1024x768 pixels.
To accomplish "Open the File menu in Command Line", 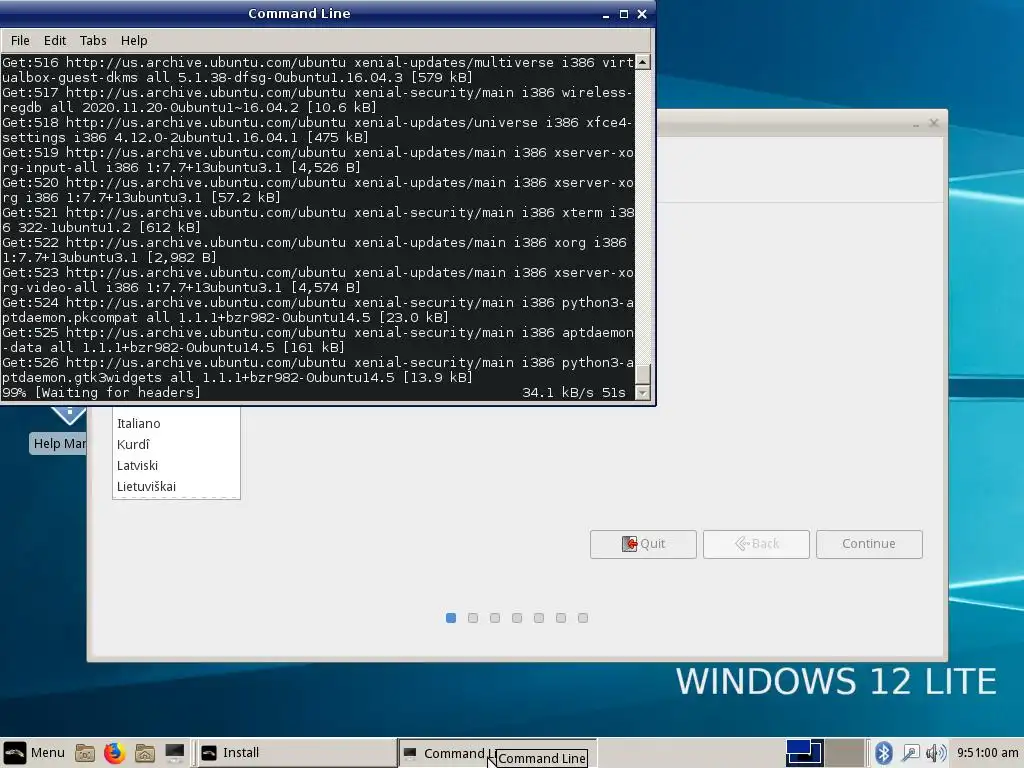I will 20,40.
